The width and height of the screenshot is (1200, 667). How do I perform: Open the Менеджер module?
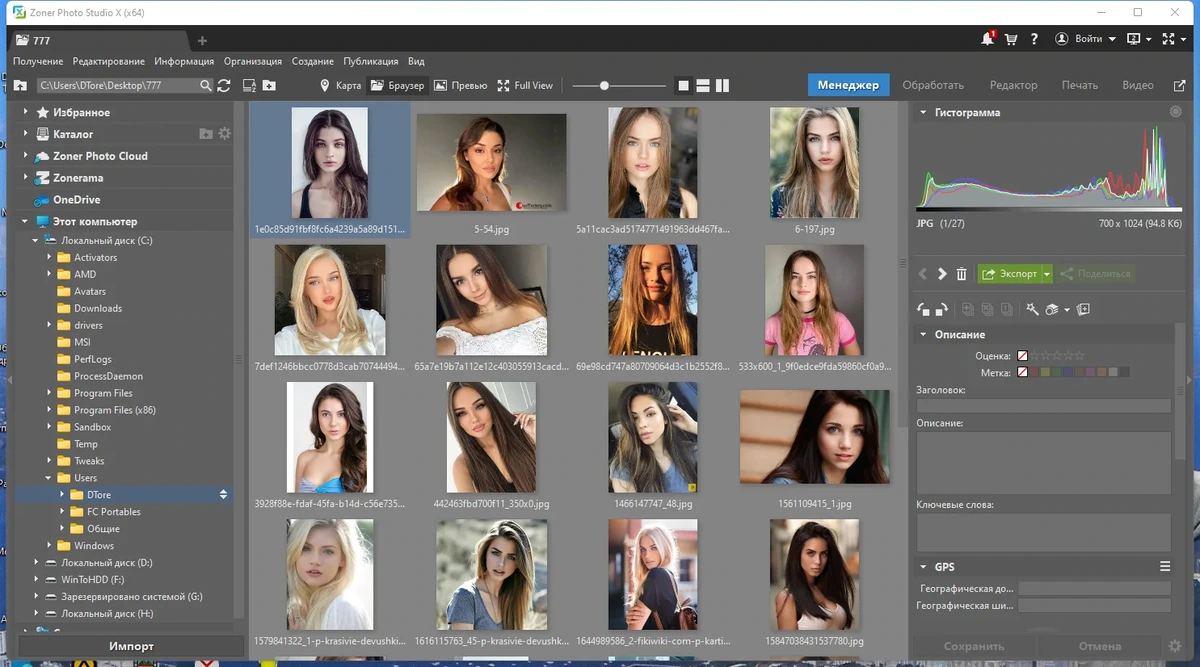(x=848, y=86)
